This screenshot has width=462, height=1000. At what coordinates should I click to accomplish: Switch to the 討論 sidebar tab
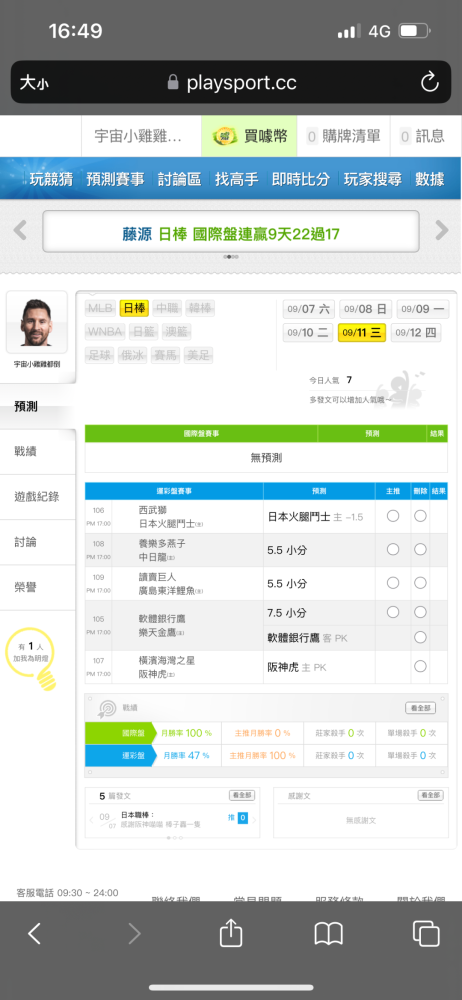38,542
